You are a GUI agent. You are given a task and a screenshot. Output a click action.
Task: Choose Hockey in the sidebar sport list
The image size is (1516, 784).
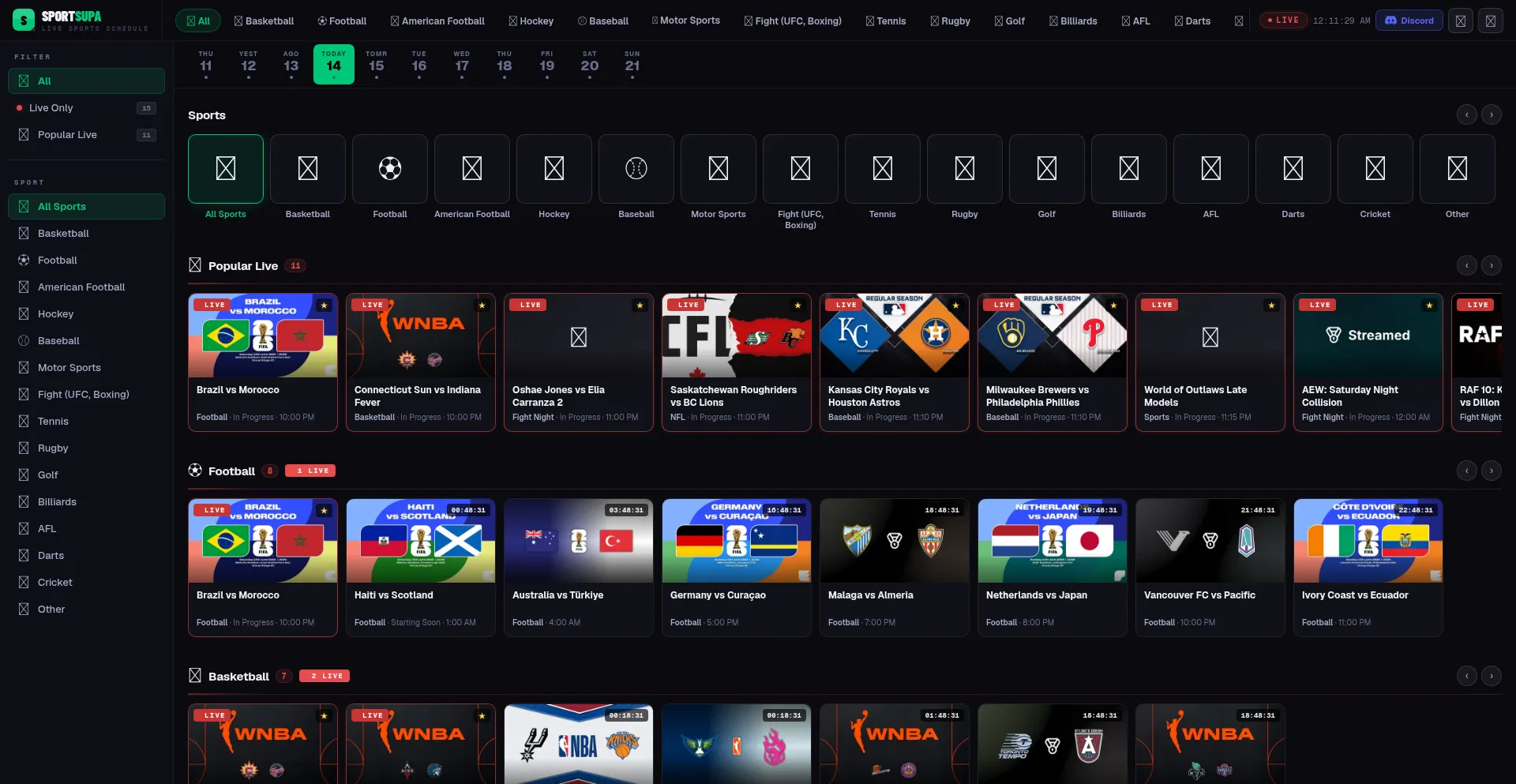tap(86, 314)
